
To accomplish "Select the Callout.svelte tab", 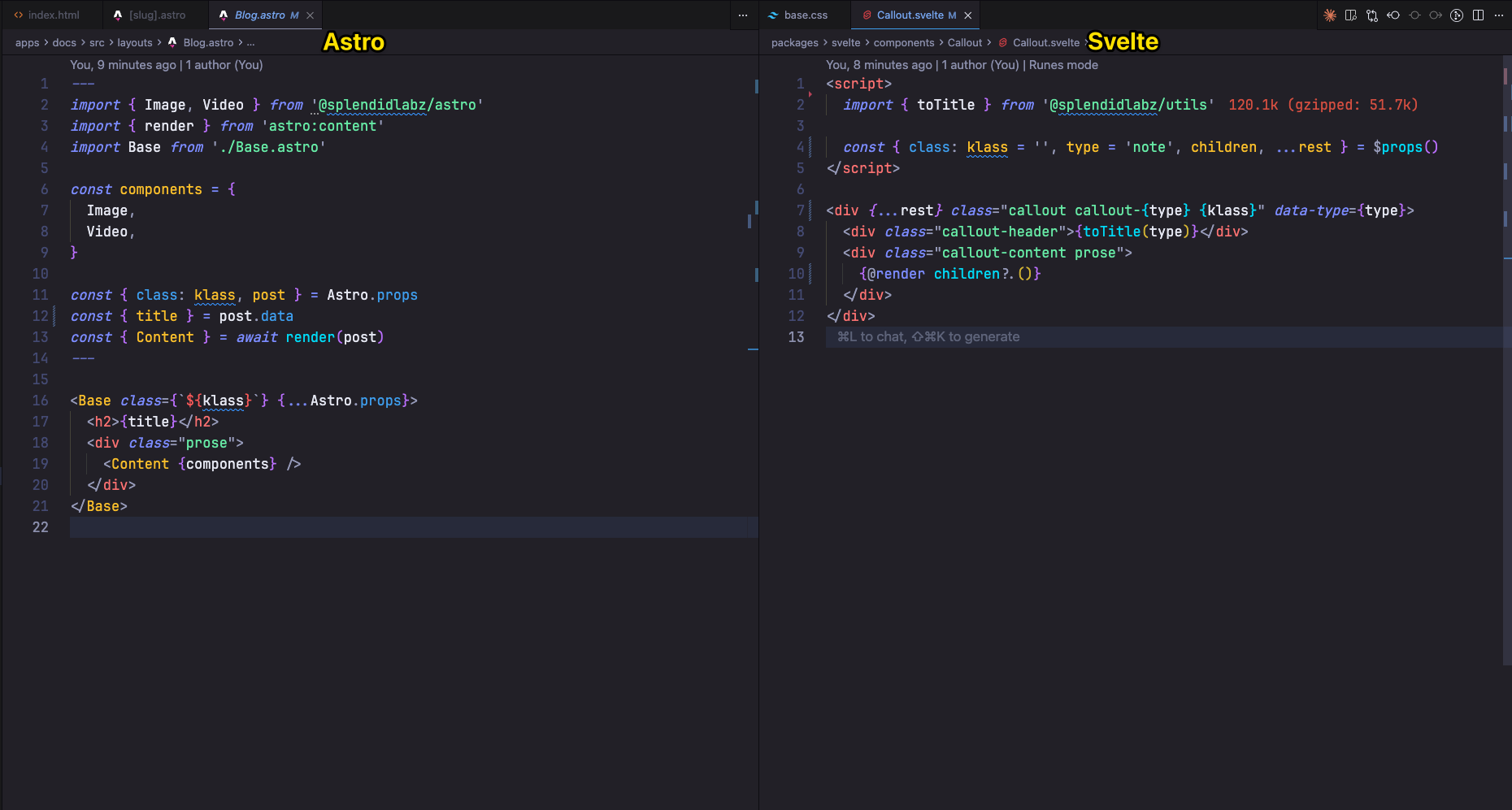I will coord(910,15).
